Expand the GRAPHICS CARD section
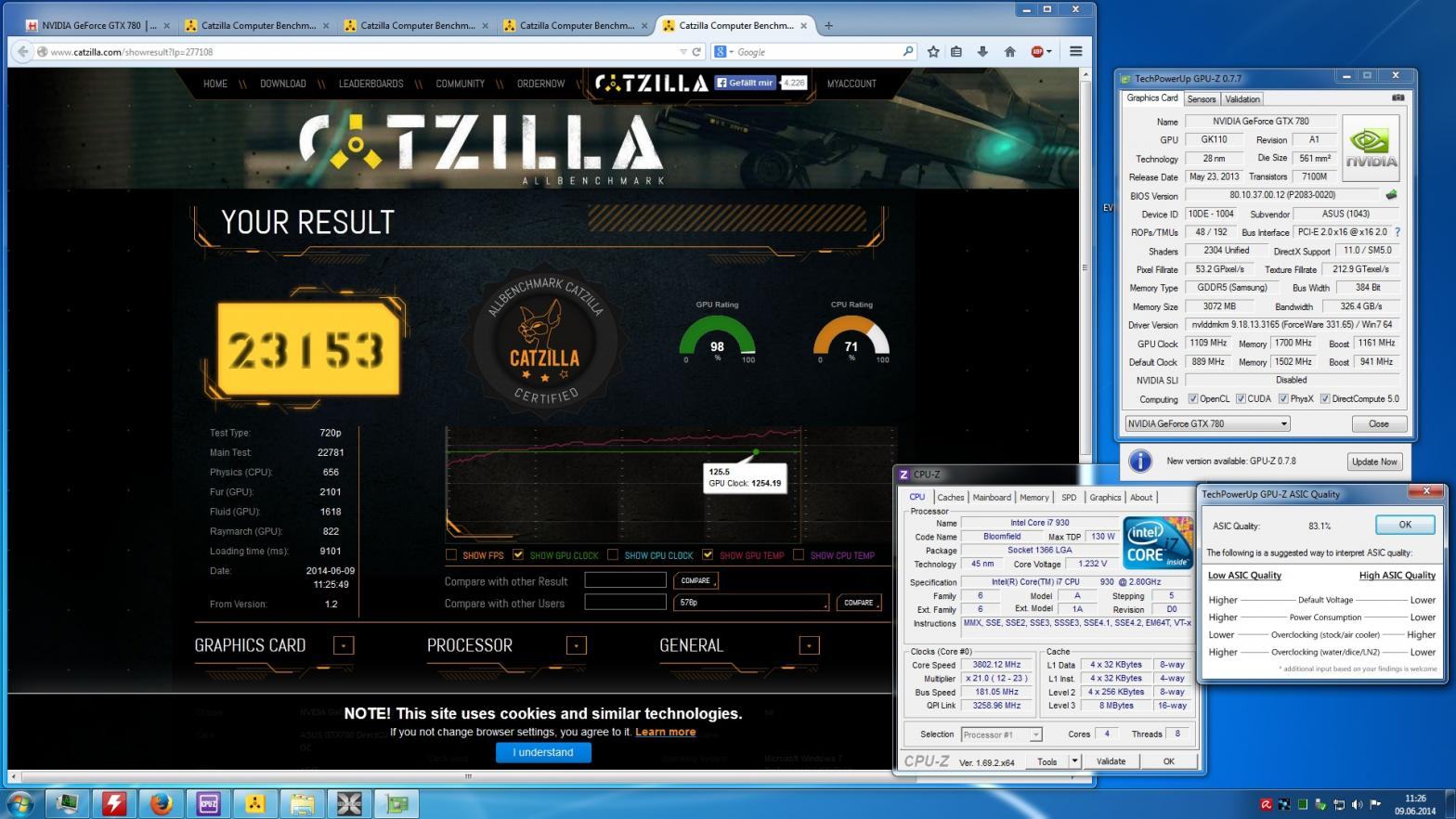This screenshot has height=819, width=1456. click(x=344, y=645)
